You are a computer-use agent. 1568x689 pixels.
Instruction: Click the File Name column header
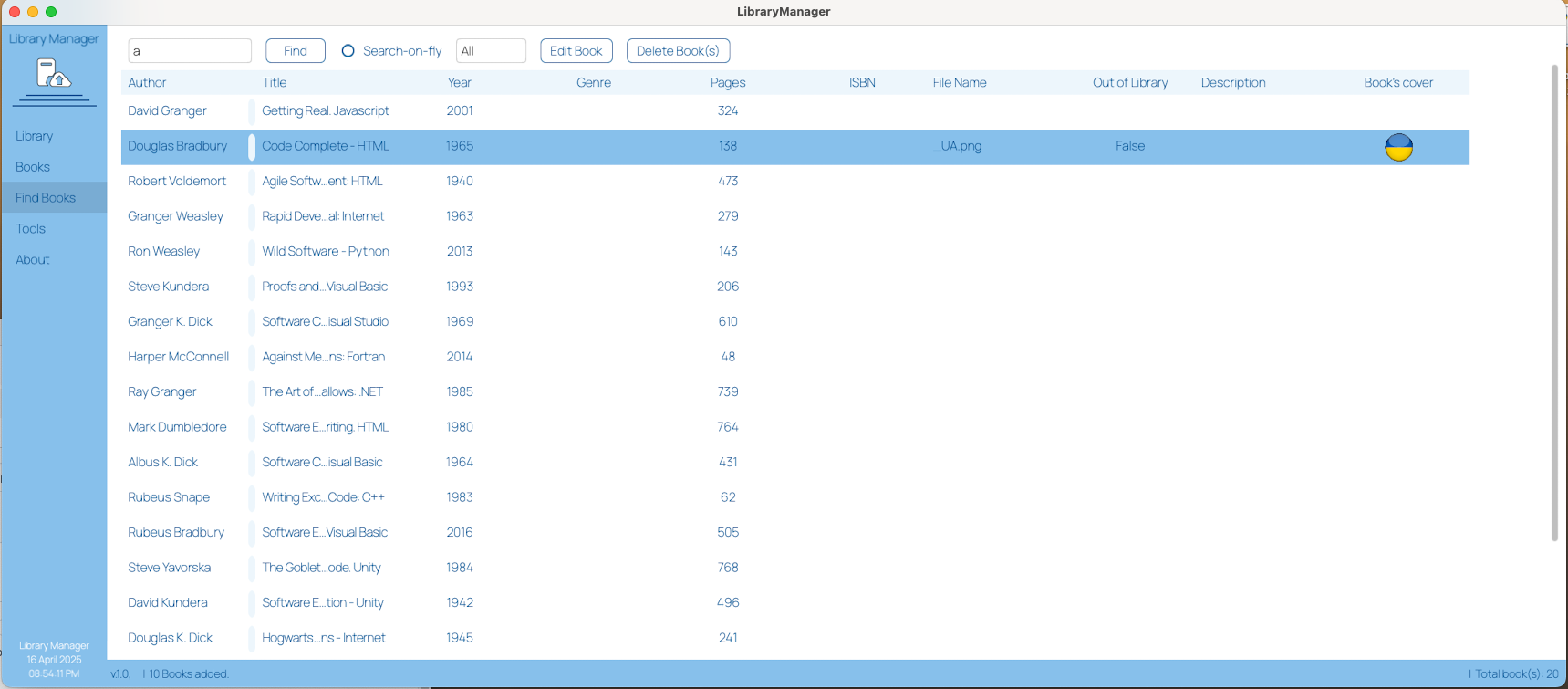pyautogui.click(x=960, y=83)
